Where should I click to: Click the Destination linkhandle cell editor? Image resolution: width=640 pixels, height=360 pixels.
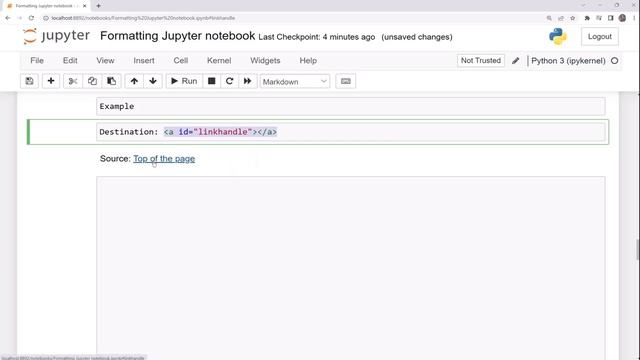(351, 132)
